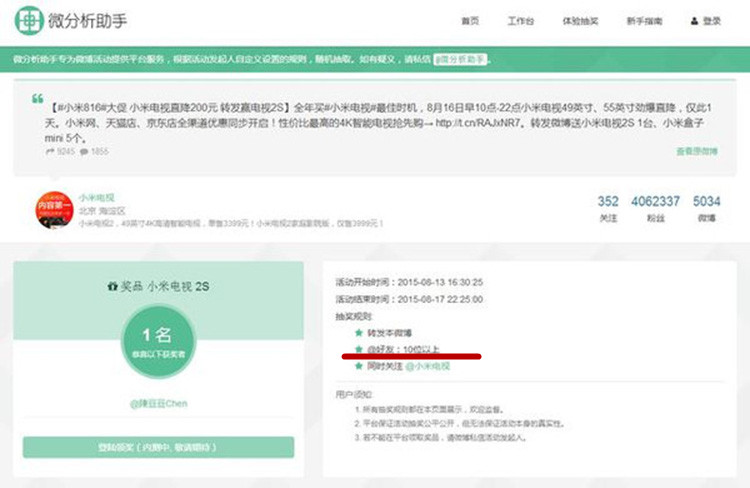Open the 首页 menu item
Image resolution: width=750 pixels, height=488 pixels.
coord(470,21)
